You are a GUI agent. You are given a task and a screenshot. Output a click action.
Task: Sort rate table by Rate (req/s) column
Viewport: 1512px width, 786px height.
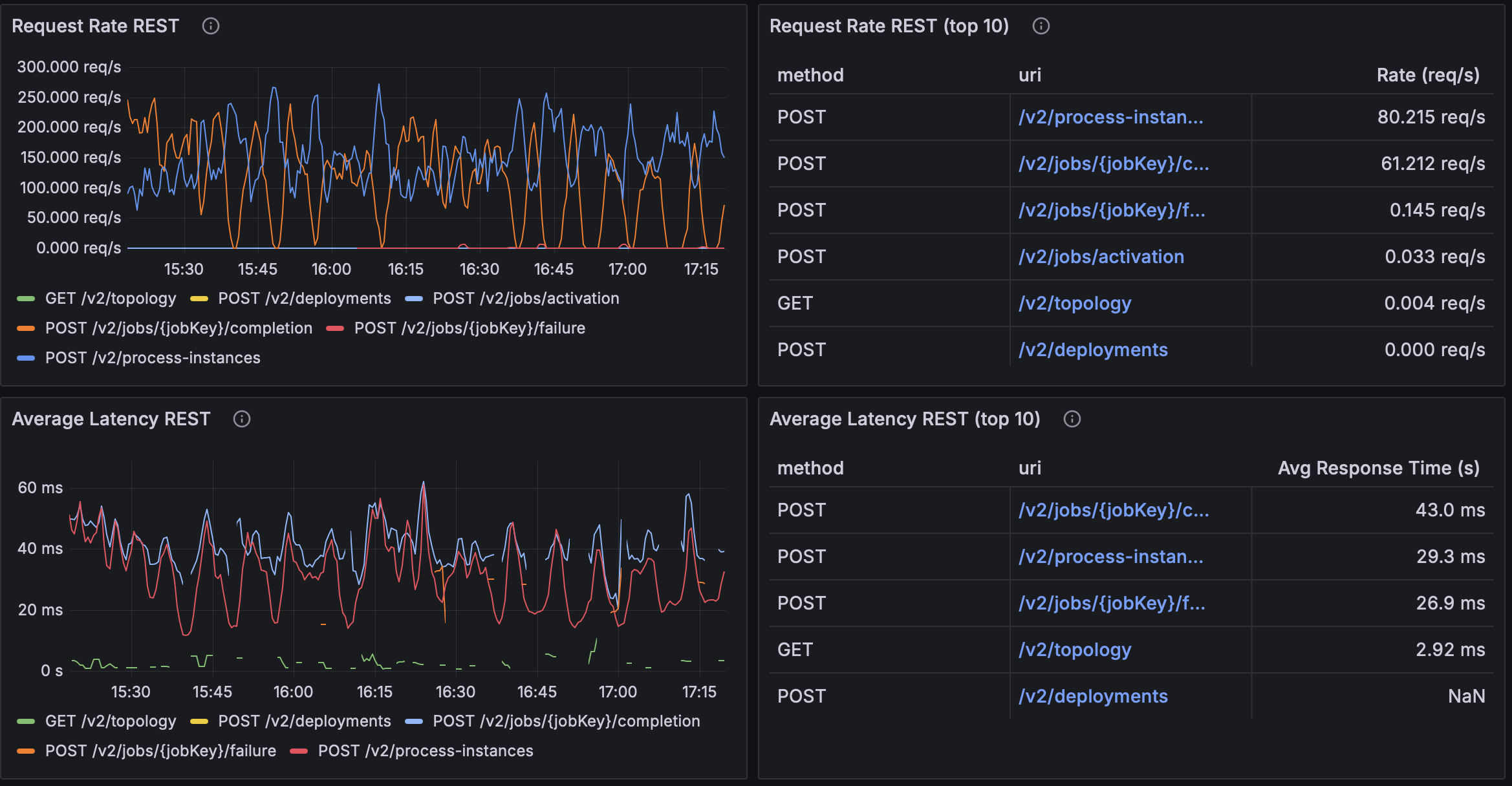pyautogui.click(x=1427, y=75)
